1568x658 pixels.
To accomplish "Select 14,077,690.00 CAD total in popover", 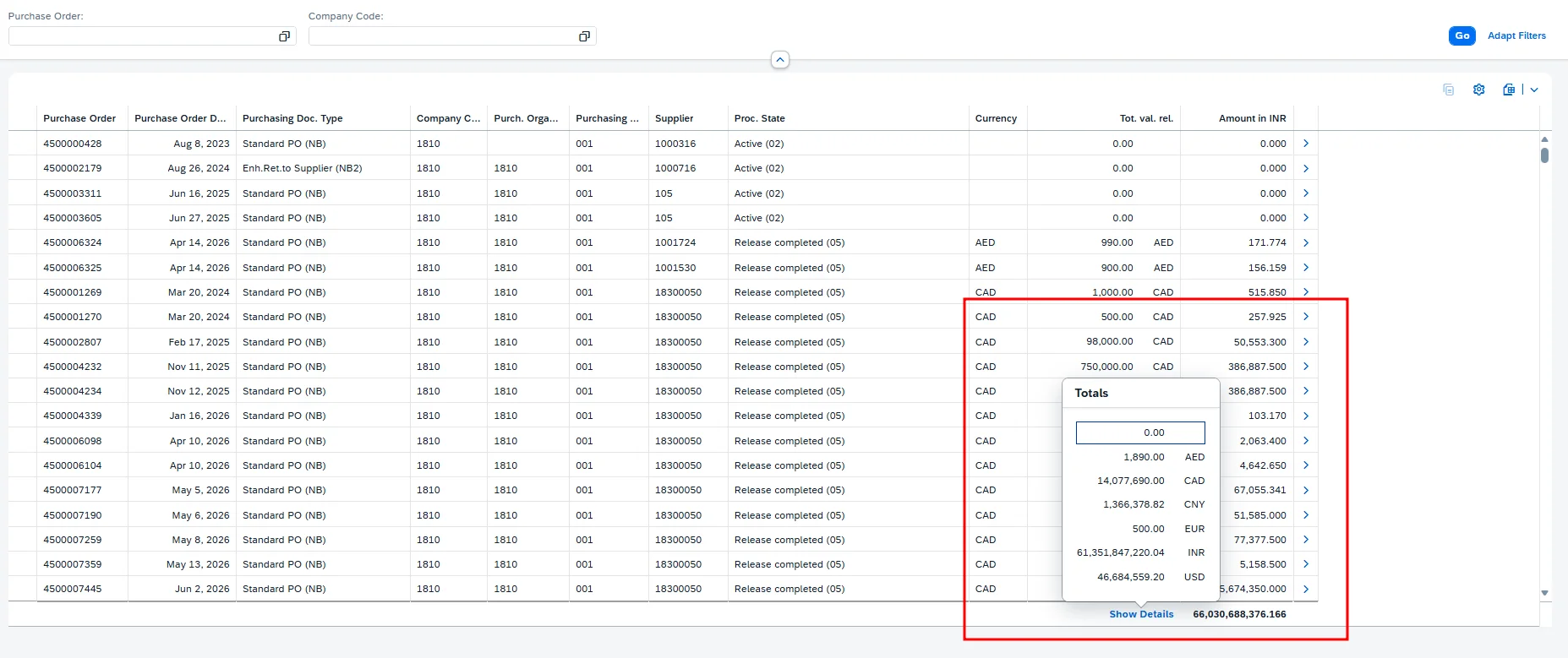I will pyautogui.click(x=1140, y=481).
